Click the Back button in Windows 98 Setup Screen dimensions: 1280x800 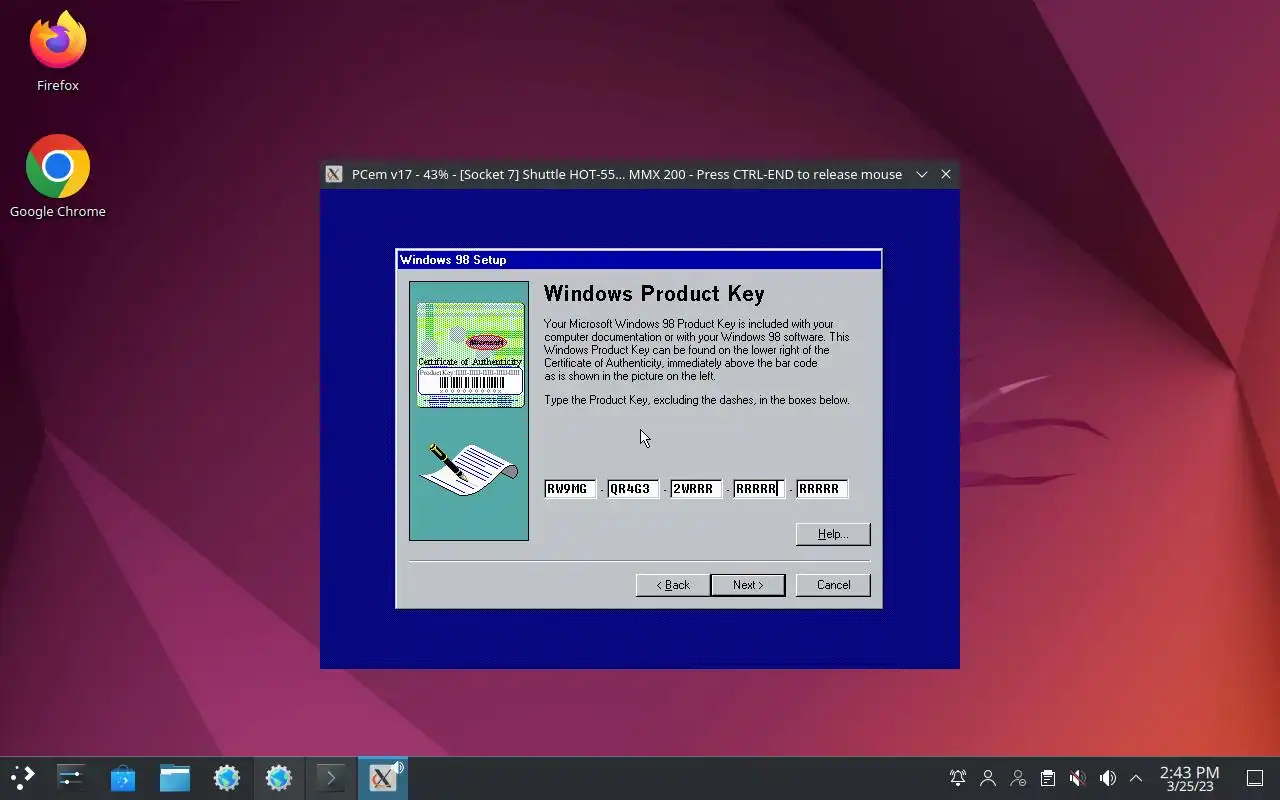673,585
